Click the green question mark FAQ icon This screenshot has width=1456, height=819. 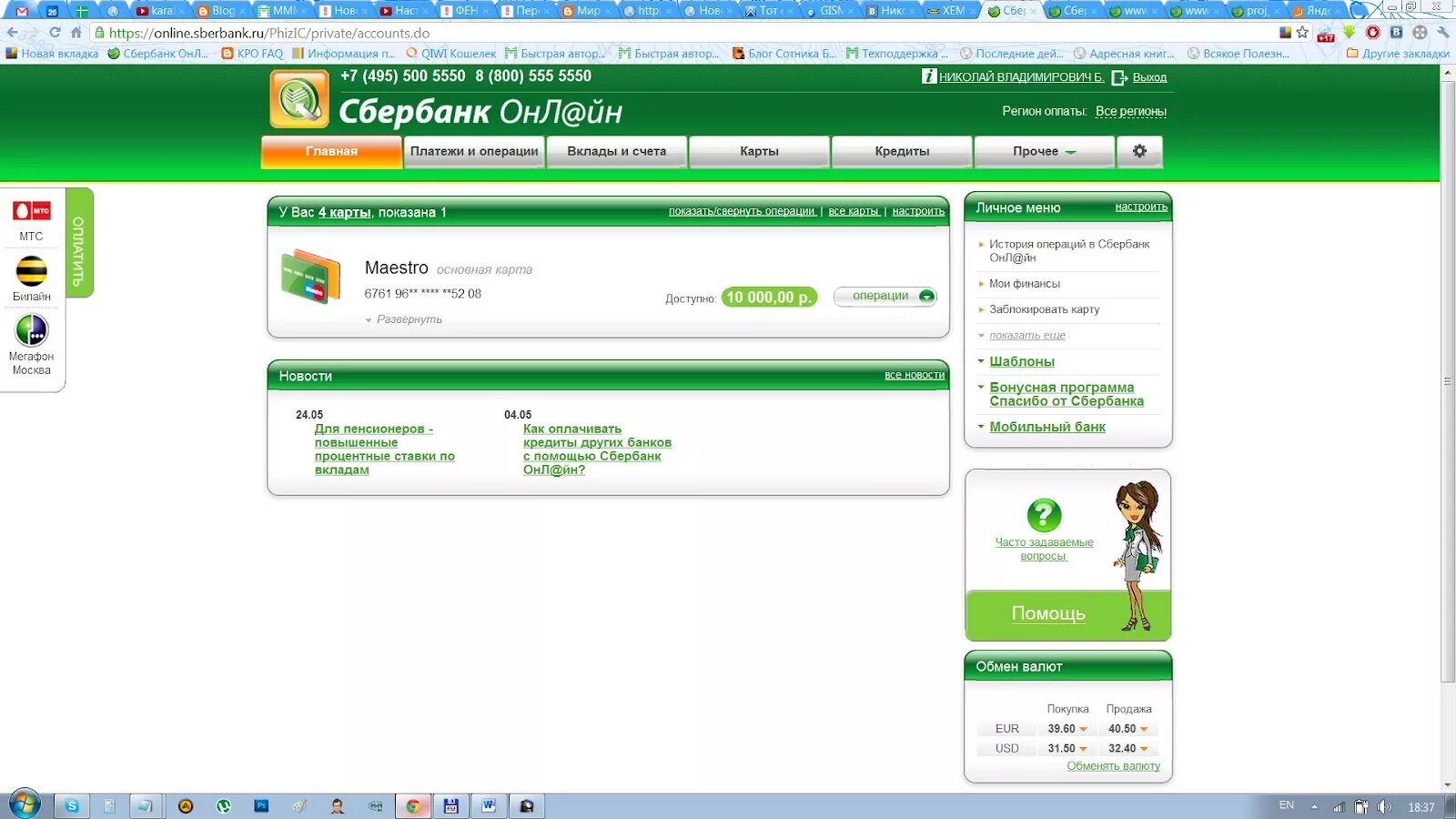coord(1044,515)
